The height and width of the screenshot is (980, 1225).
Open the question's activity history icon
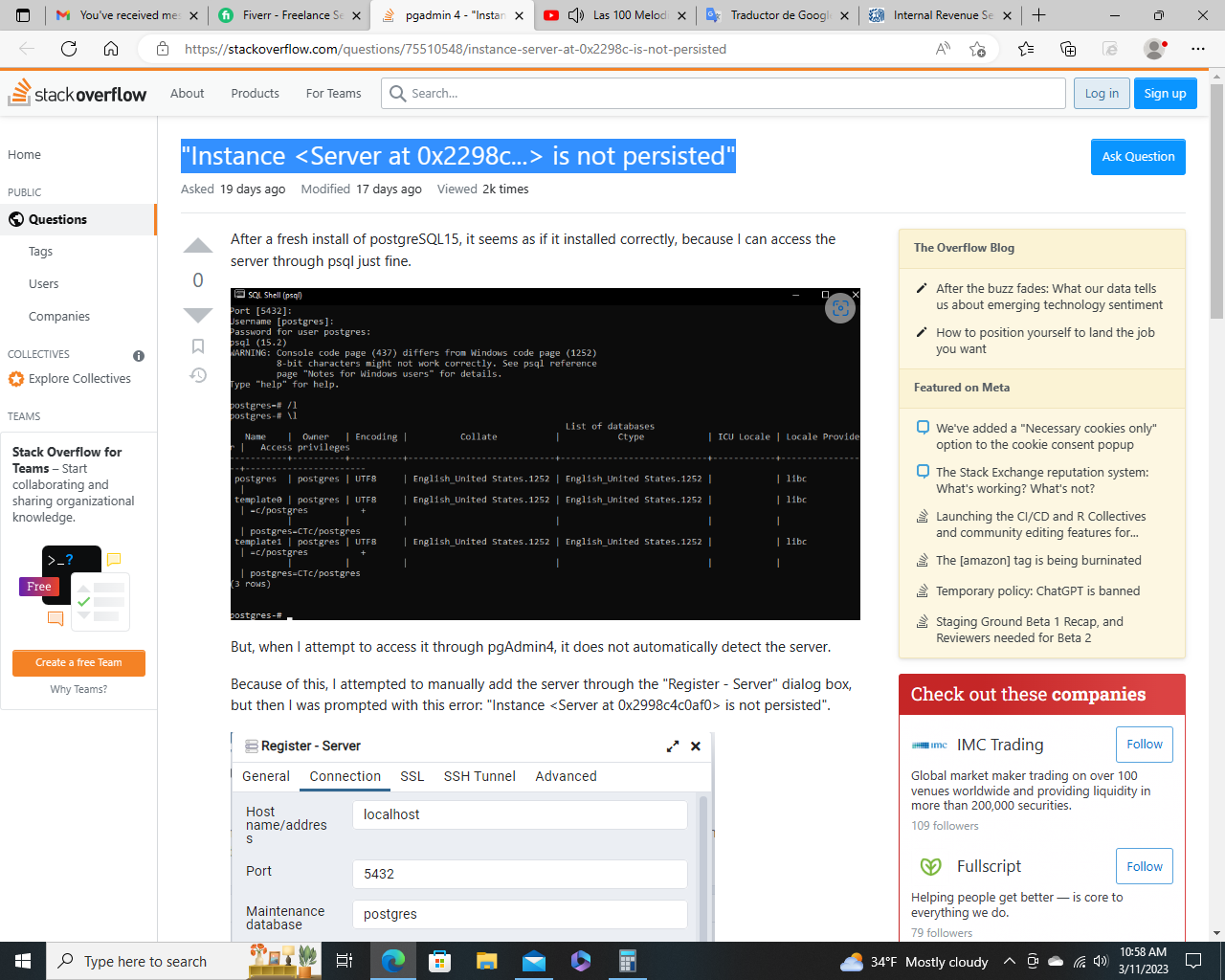click(x=198, y=375)
